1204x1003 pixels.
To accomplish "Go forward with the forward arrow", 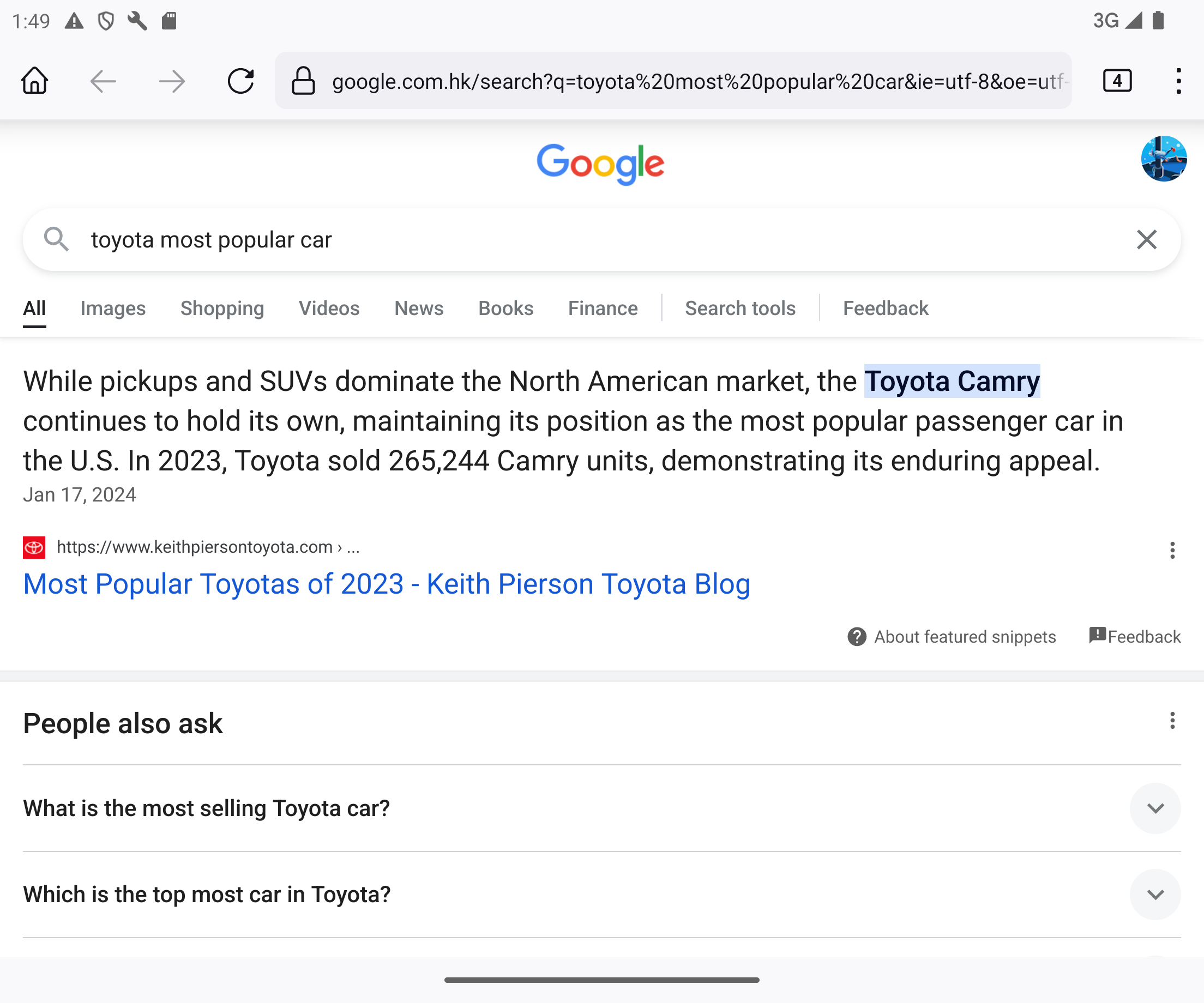I will 171,81.
